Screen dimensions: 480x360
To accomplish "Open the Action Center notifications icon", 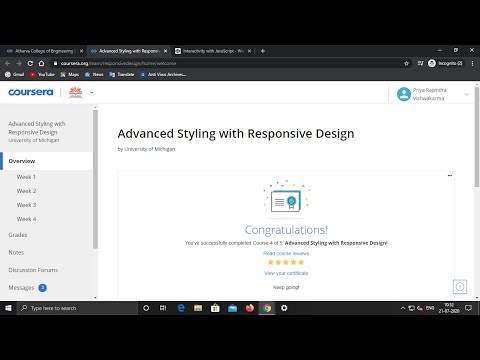I will click(x=469, y=308).
